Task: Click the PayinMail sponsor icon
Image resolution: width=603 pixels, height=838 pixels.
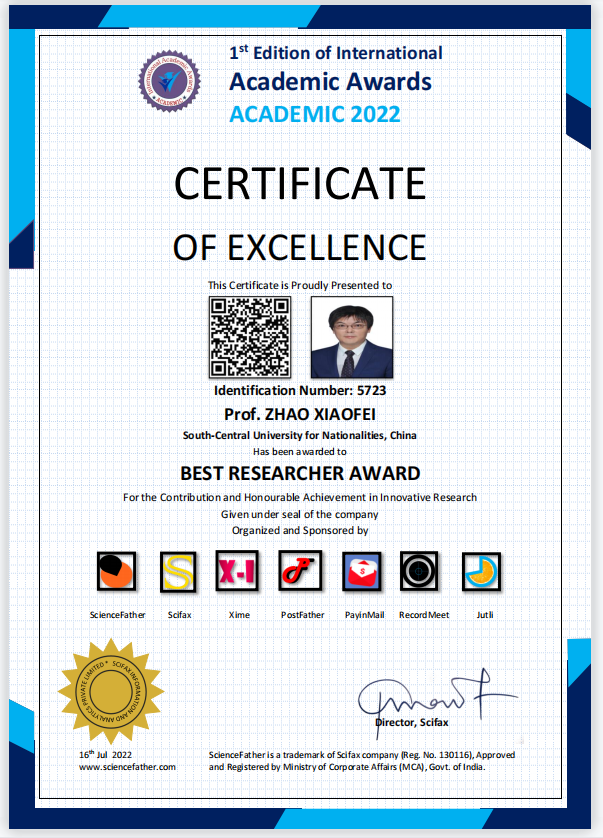Action: (x=361, y=571)
